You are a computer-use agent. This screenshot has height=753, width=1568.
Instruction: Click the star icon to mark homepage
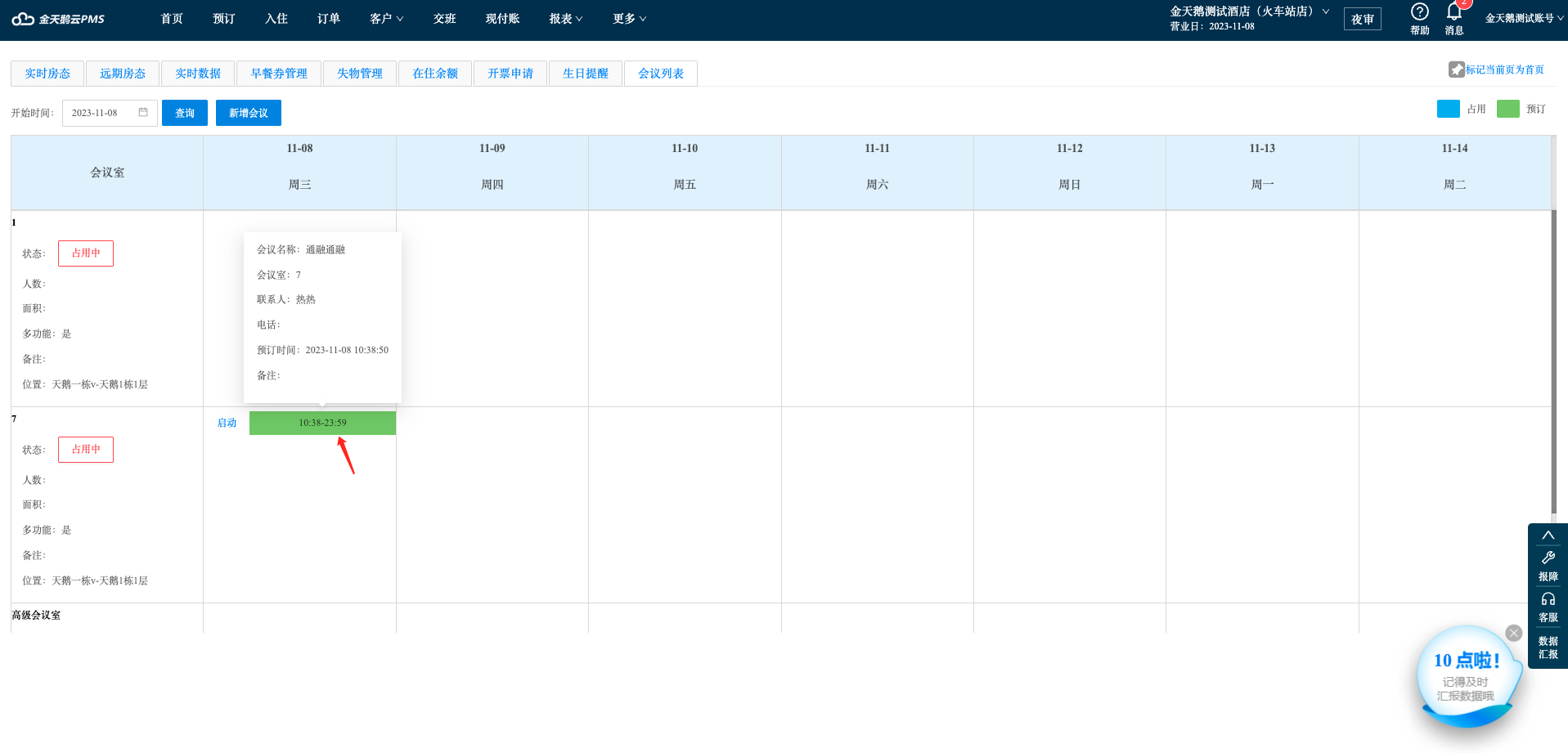tap(1456, 69)
